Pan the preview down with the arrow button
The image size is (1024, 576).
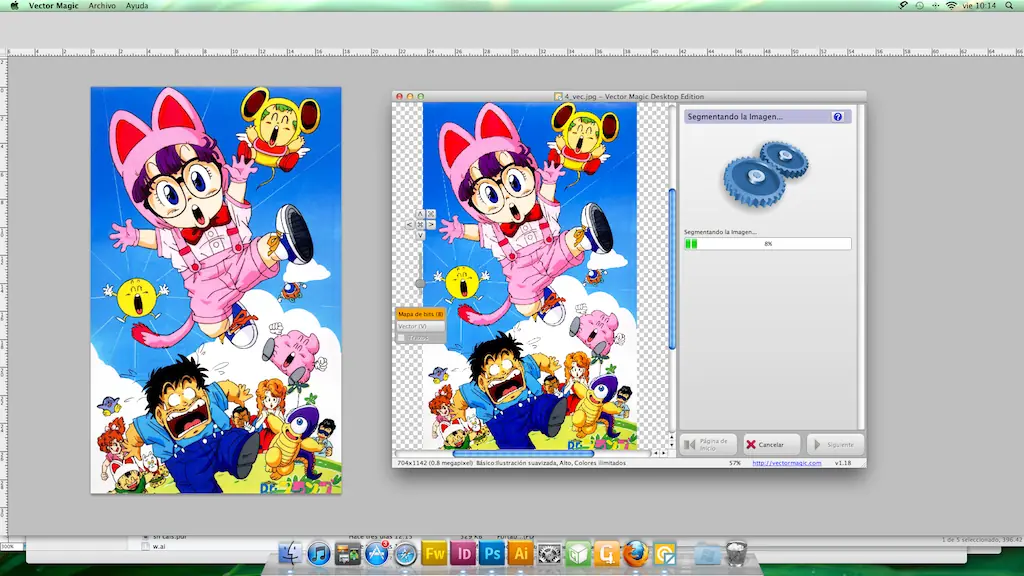pos(420,235)
